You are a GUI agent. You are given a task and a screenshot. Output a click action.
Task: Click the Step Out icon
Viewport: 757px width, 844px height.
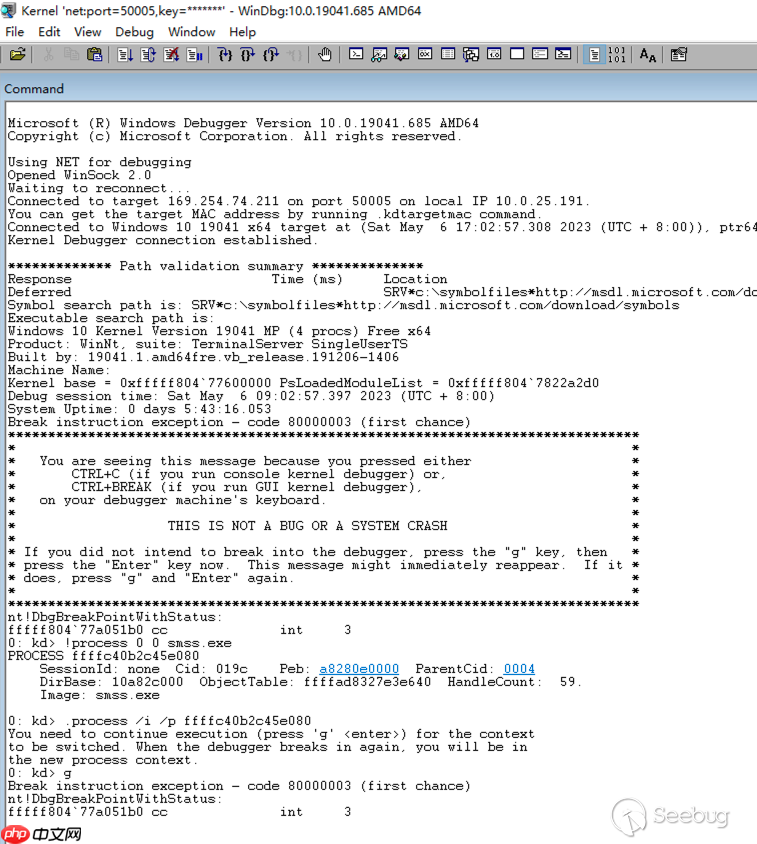click(x=271, y=54)
